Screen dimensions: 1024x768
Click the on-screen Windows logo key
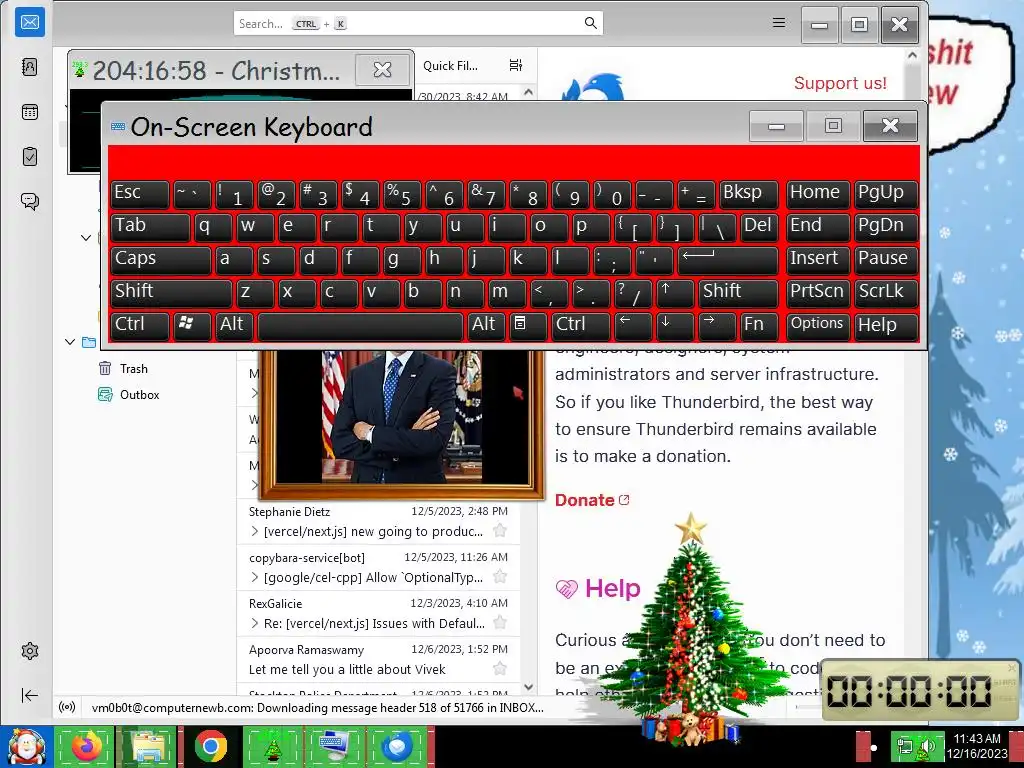(x=192, y=325)
